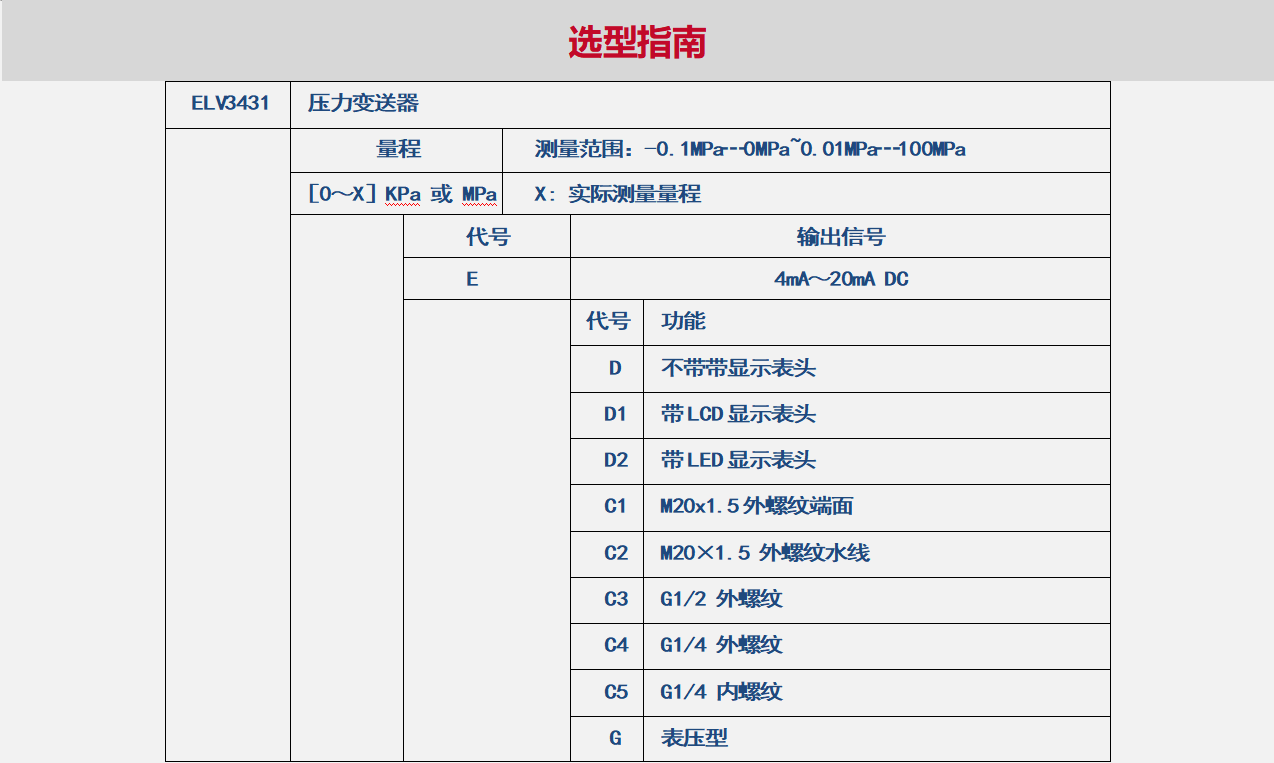Select the 量程 header cell
The image size is (1274, 763).
(x=398, y=150)
